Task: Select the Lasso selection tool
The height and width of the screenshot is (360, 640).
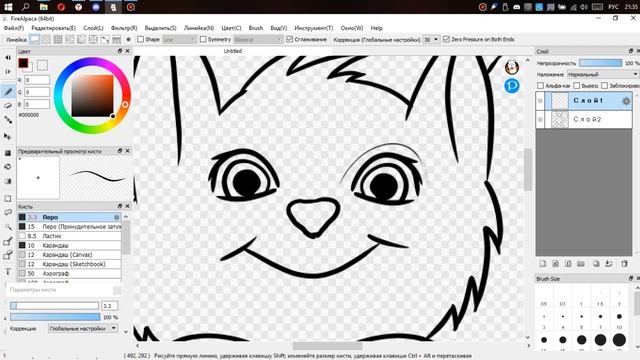Action: [x=8, y=213]
